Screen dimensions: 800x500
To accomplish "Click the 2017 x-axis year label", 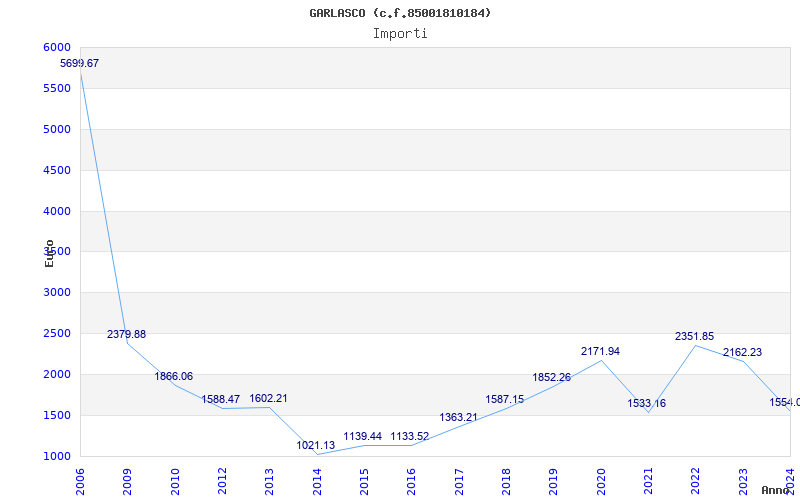I will pos(459,482).
